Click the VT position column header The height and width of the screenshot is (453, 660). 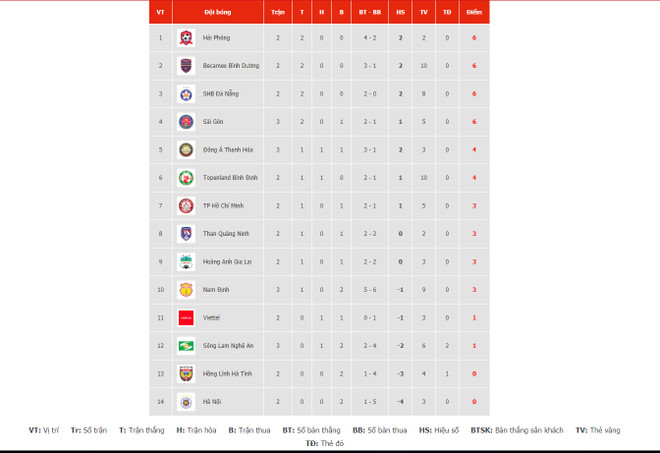pos(160,14)
